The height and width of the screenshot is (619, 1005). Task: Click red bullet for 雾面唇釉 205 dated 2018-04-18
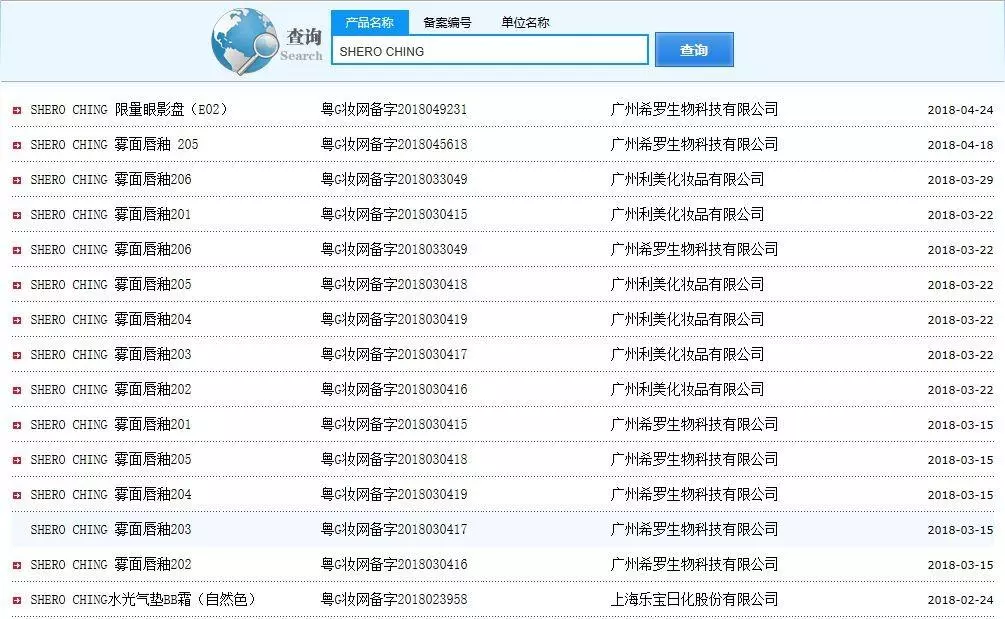17,145
